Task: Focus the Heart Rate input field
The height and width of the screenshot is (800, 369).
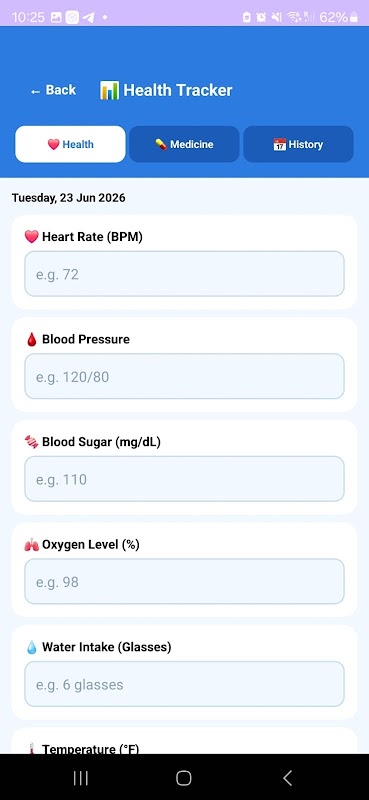Action: (184, 273)
